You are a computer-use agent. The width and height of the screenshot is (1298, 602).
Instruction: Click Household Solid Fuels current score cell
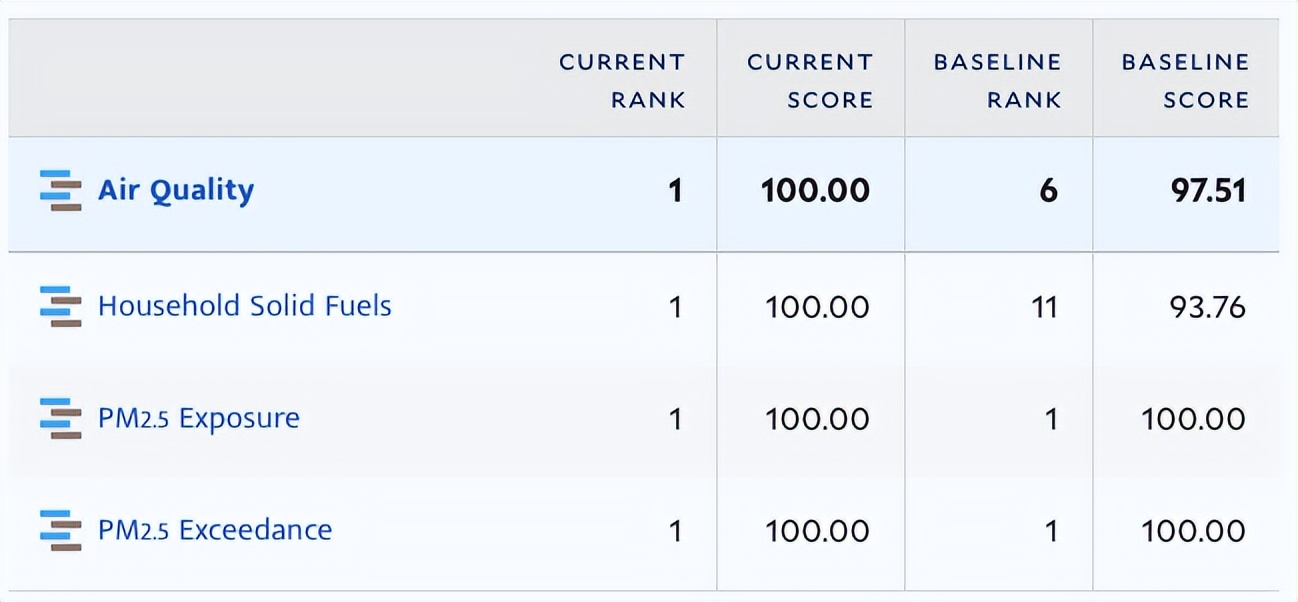[817, 306]
